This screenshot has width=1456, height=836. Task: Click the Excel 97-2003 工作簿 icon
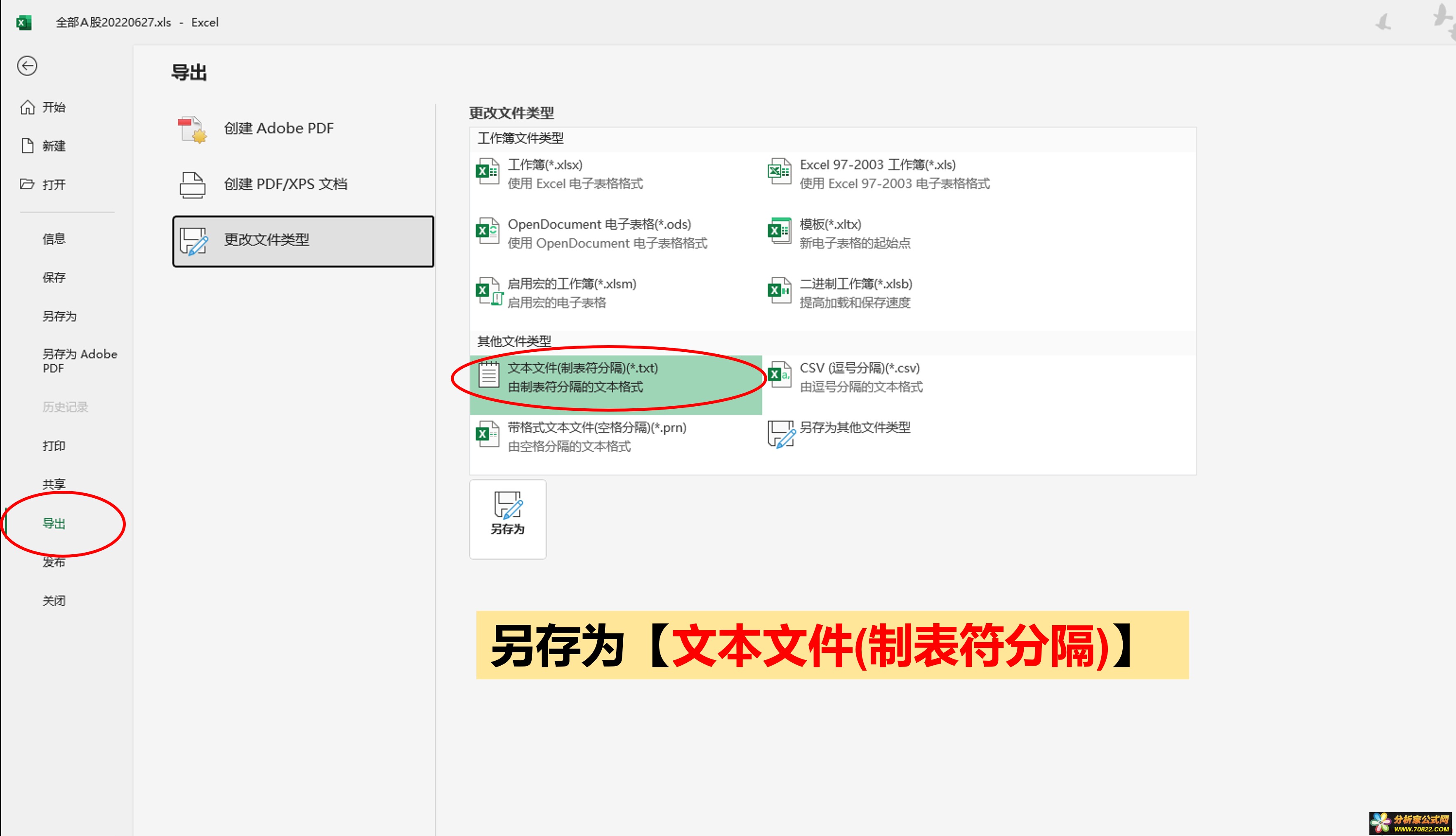pos(779,172)
